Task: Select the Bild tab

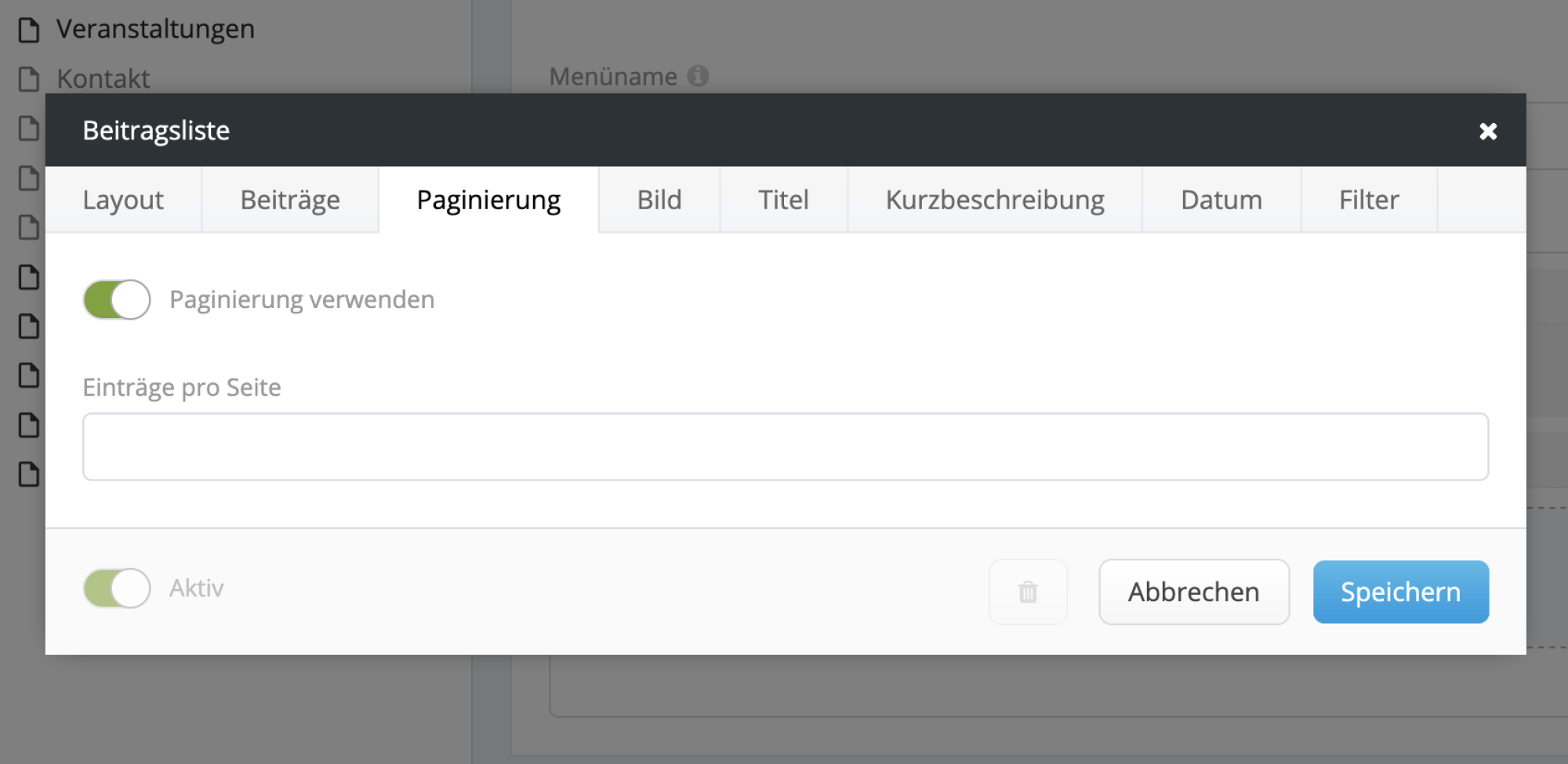Action: [659, 200]
